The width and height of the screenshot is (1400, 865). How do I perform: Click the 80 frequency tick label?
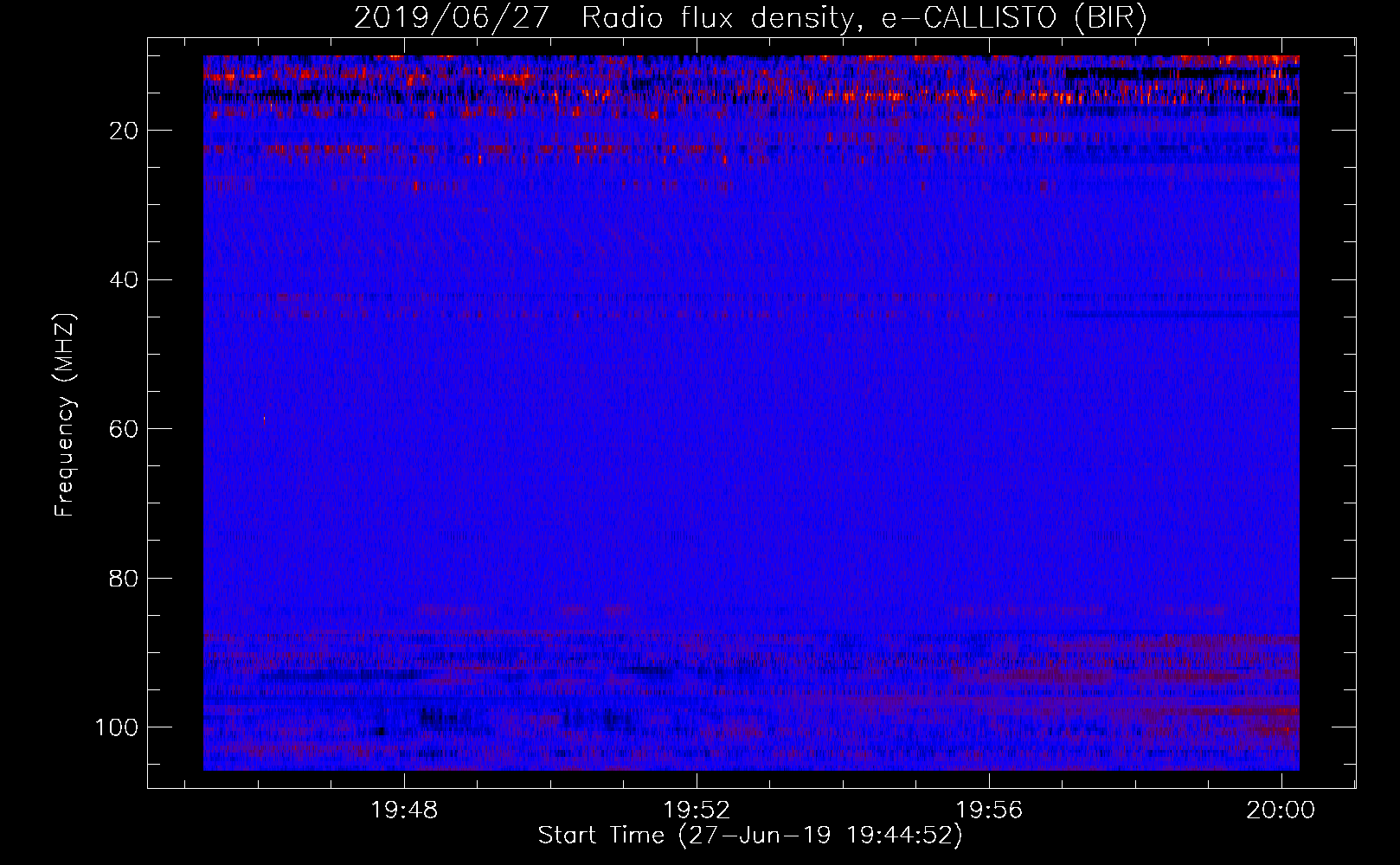pos(124,578)
